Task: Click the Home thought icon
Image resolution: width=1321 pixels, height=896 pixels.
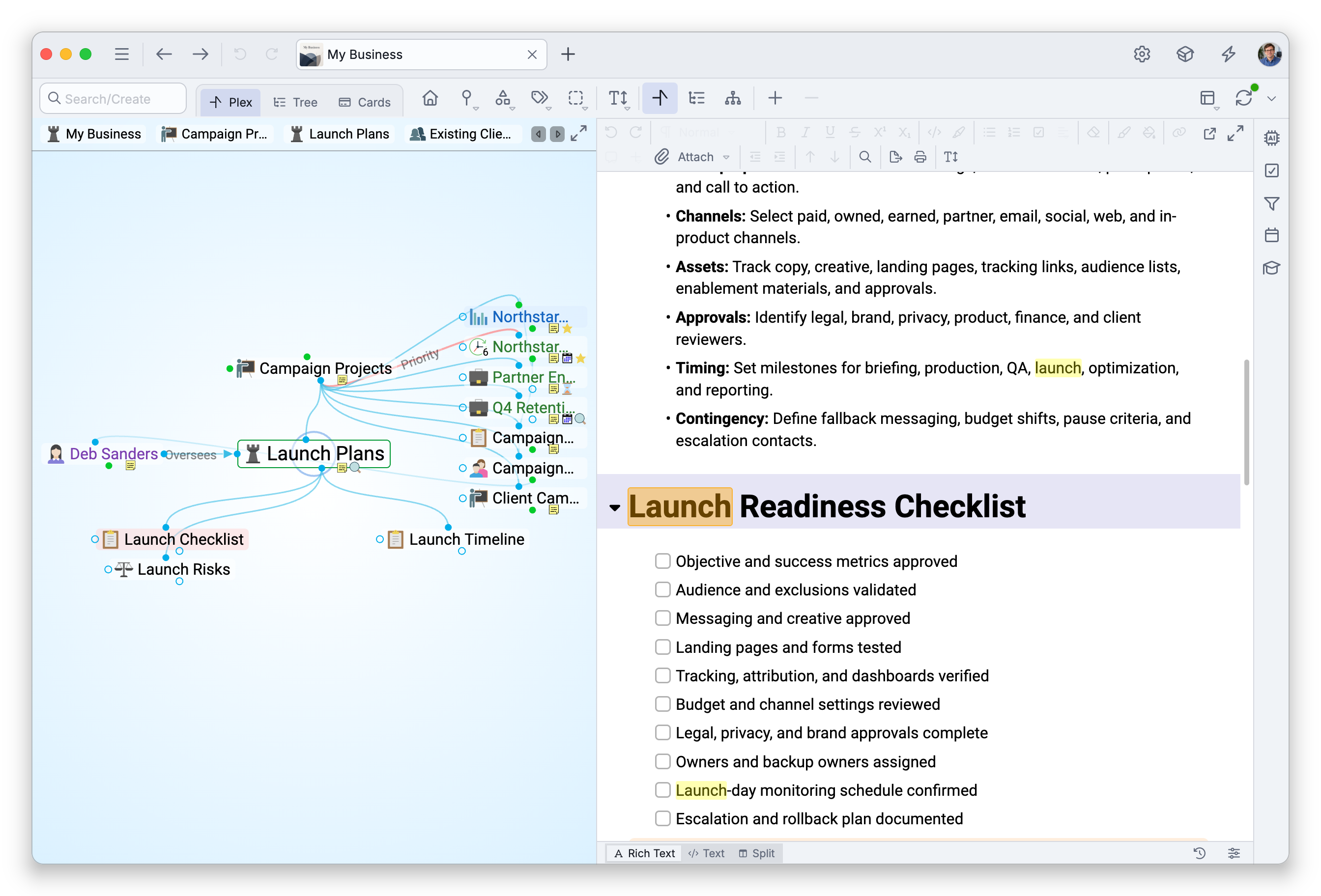Action: pos(430,98)
